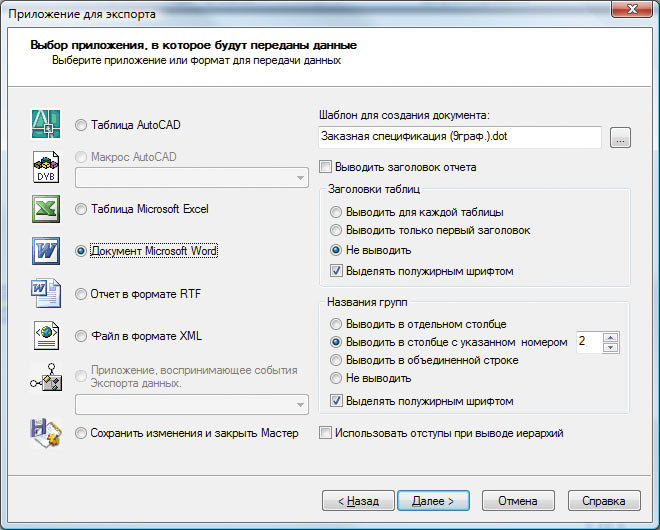Image resolution: width=660 pixels, height=530 pixels.
Task: Select 'Таблица Microsoft Excel' radio option
Action: [82, 209]
